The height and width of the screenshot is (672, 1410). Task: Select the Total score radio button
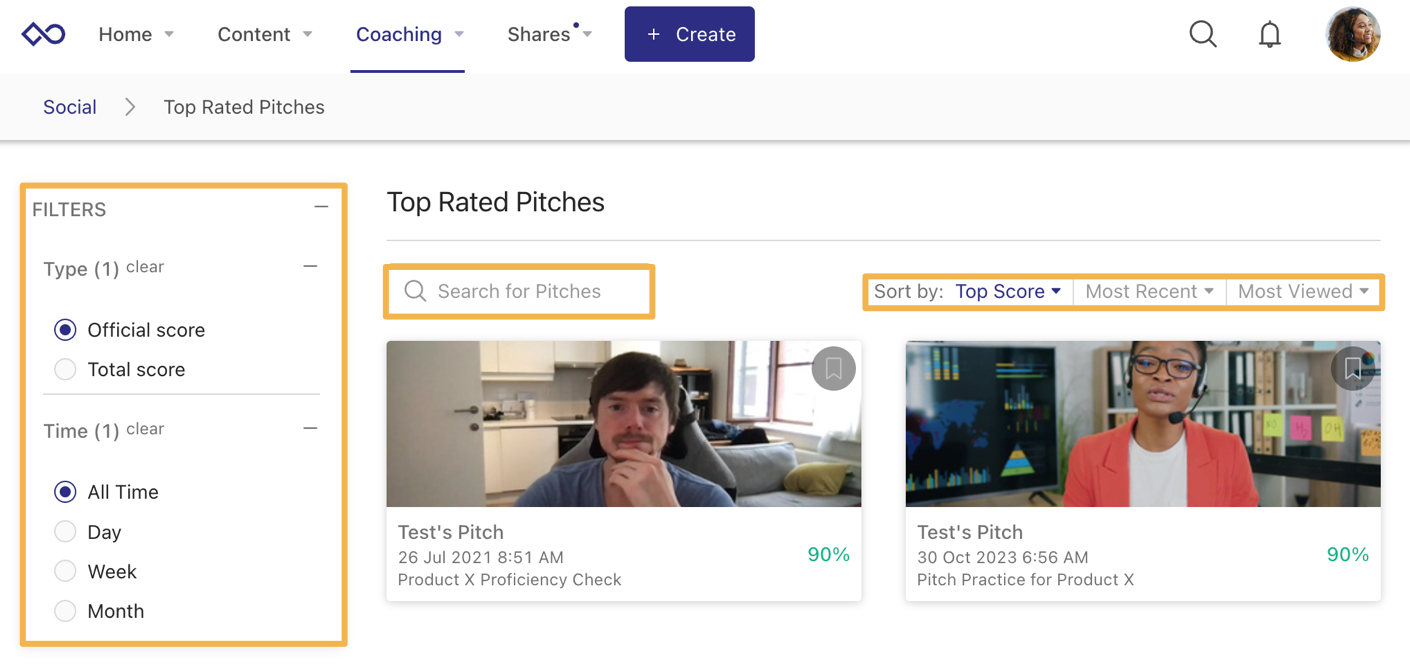(x=65, y=370)
